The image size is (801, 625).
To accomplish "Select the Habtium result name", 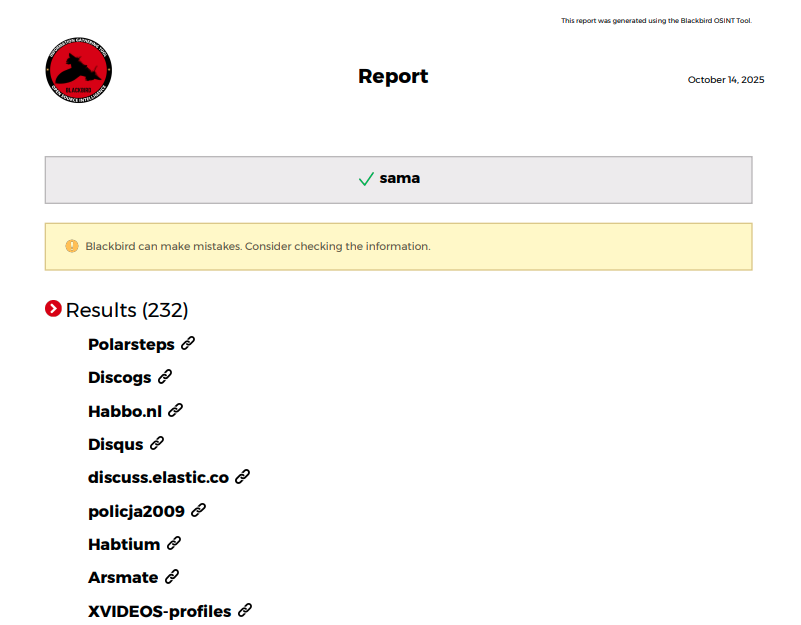I will [x=124, y=545].
